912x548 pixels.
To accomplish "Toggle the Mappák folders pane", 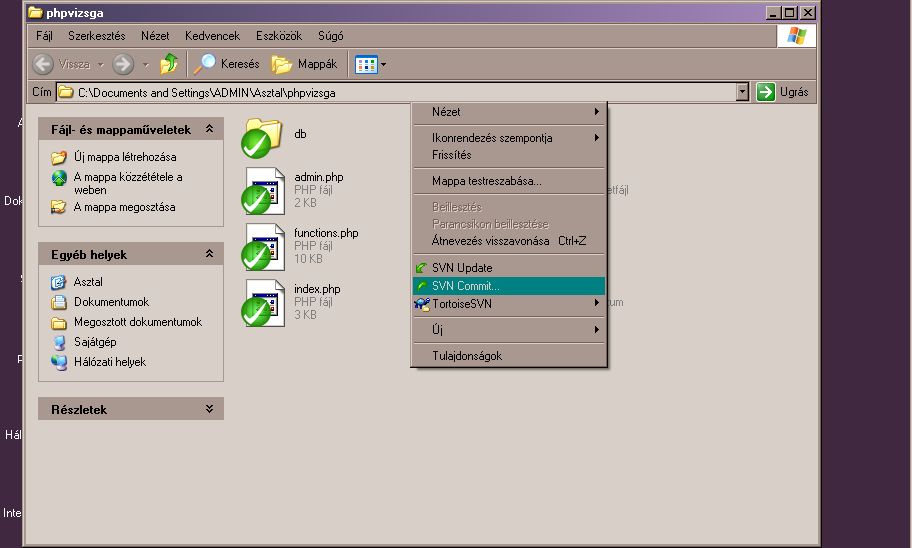I will coord(304,64).
